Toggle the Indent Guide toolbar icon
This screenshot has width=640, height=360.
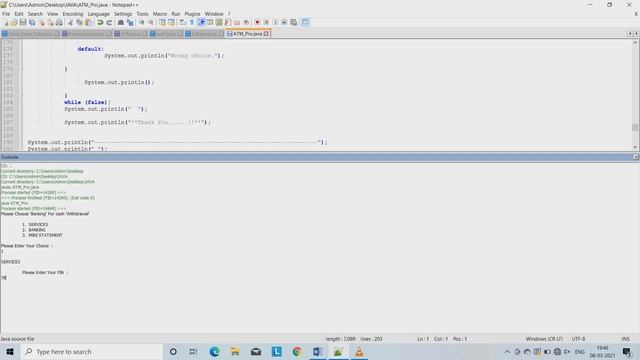(x=201, y=22)
